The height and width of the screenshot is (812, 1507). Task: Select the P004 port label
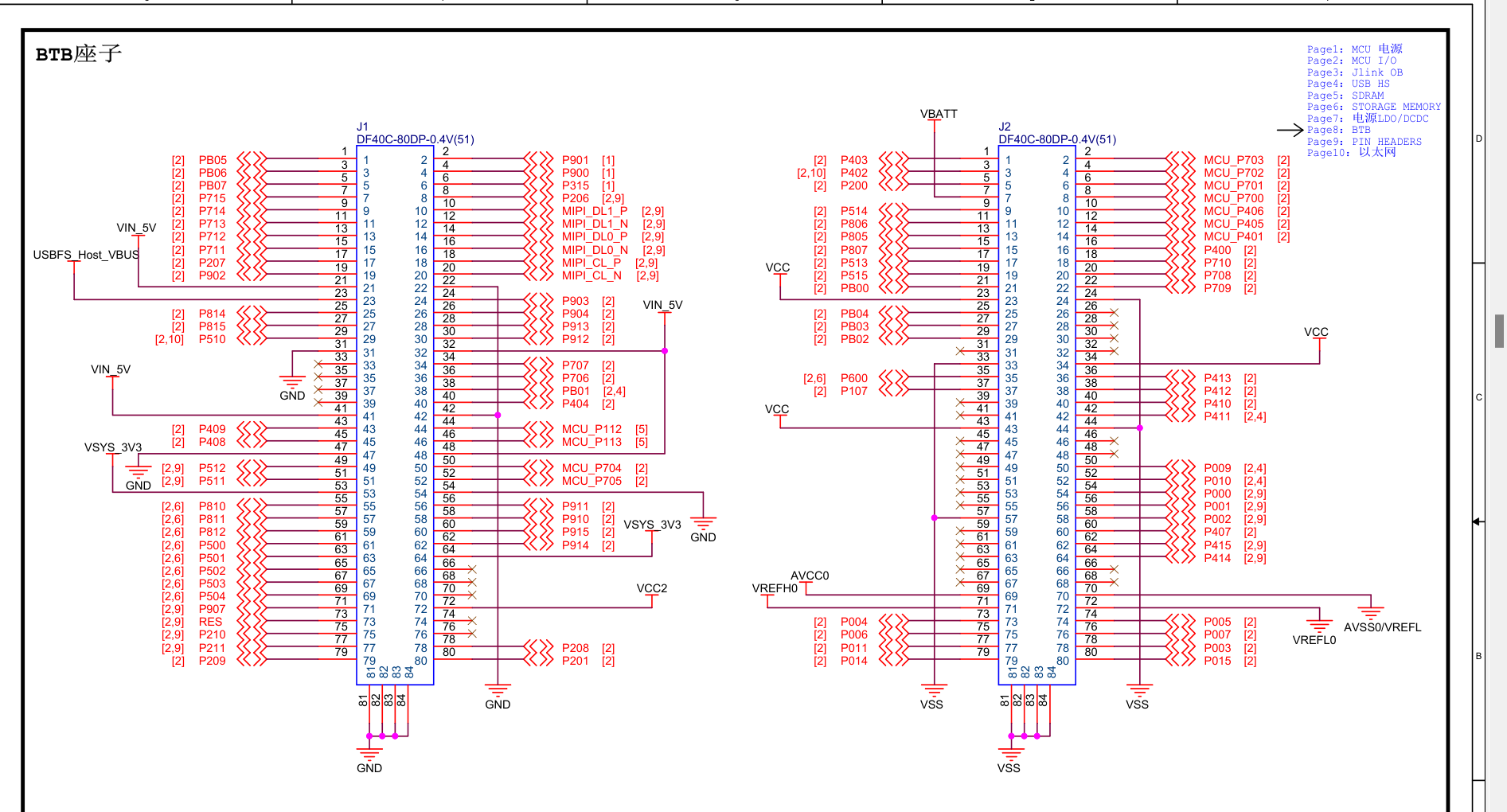click(854, 622)
